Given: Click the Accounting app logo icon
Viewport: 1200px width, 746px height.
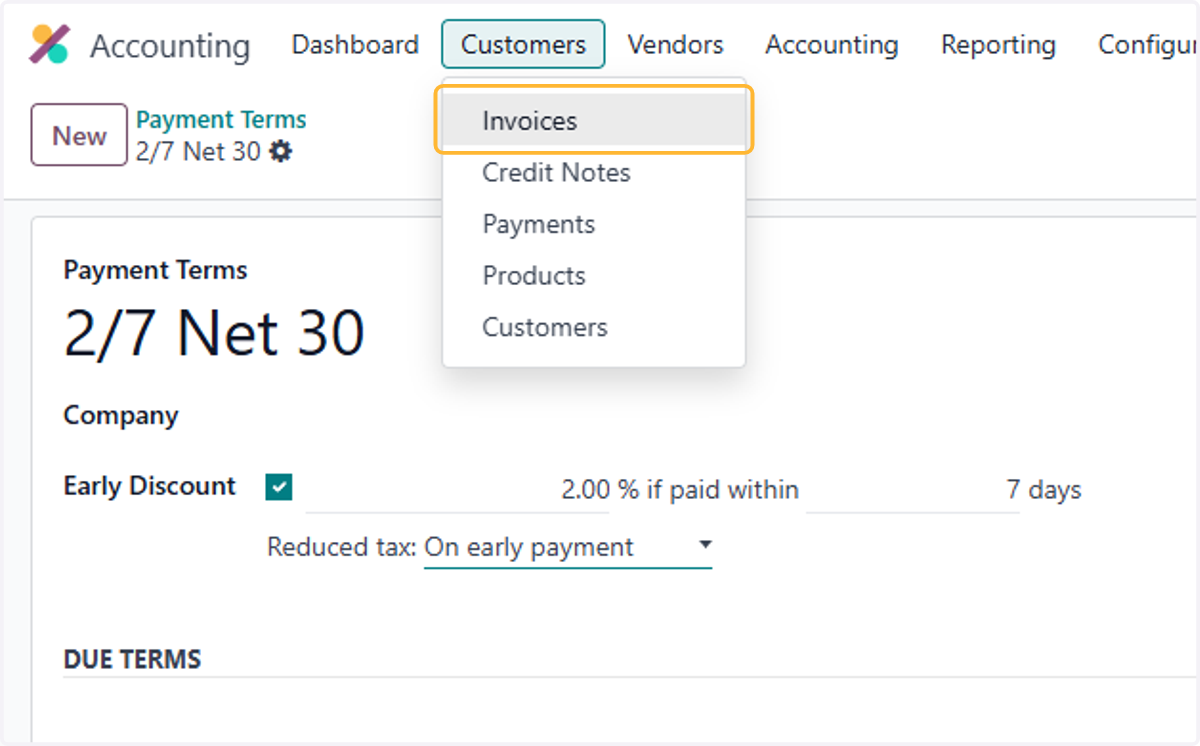Looking at the screenshot, I should (49, 45).
